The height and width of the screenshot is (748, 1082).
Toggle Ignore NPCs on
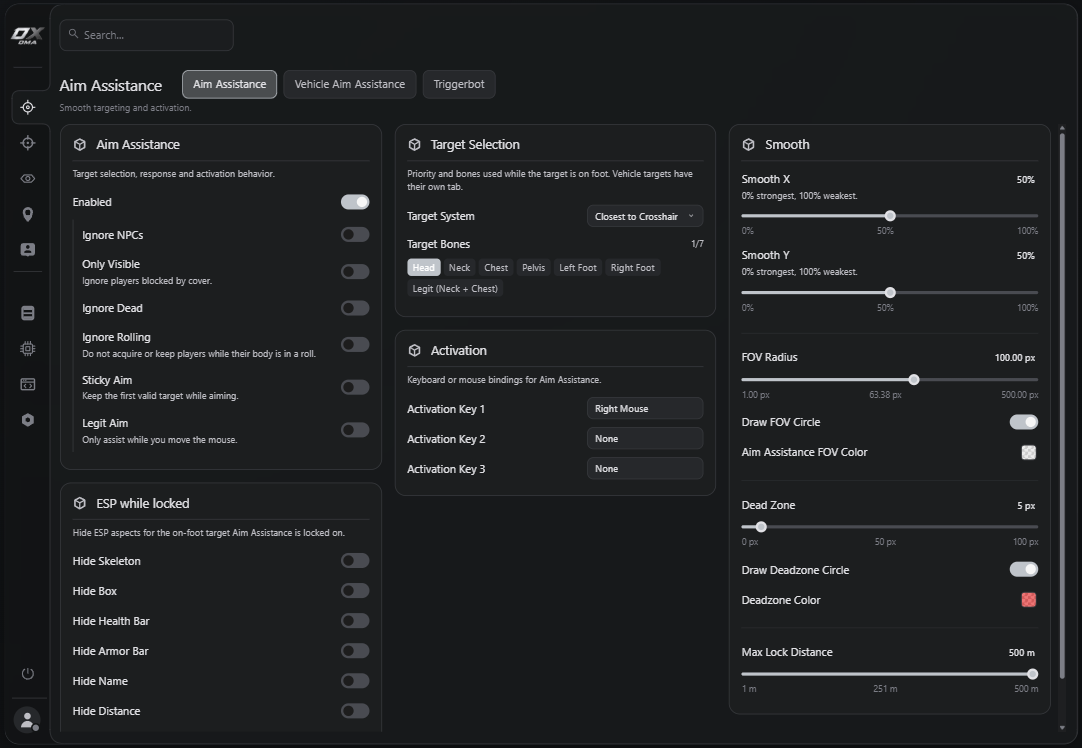(355, 235)
